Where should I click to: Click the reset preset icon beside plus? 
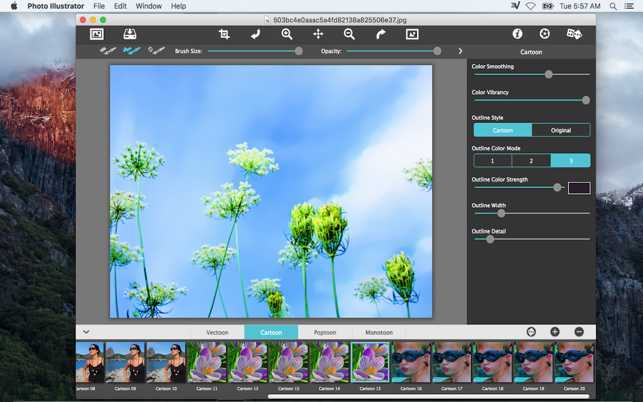(531, 332)
